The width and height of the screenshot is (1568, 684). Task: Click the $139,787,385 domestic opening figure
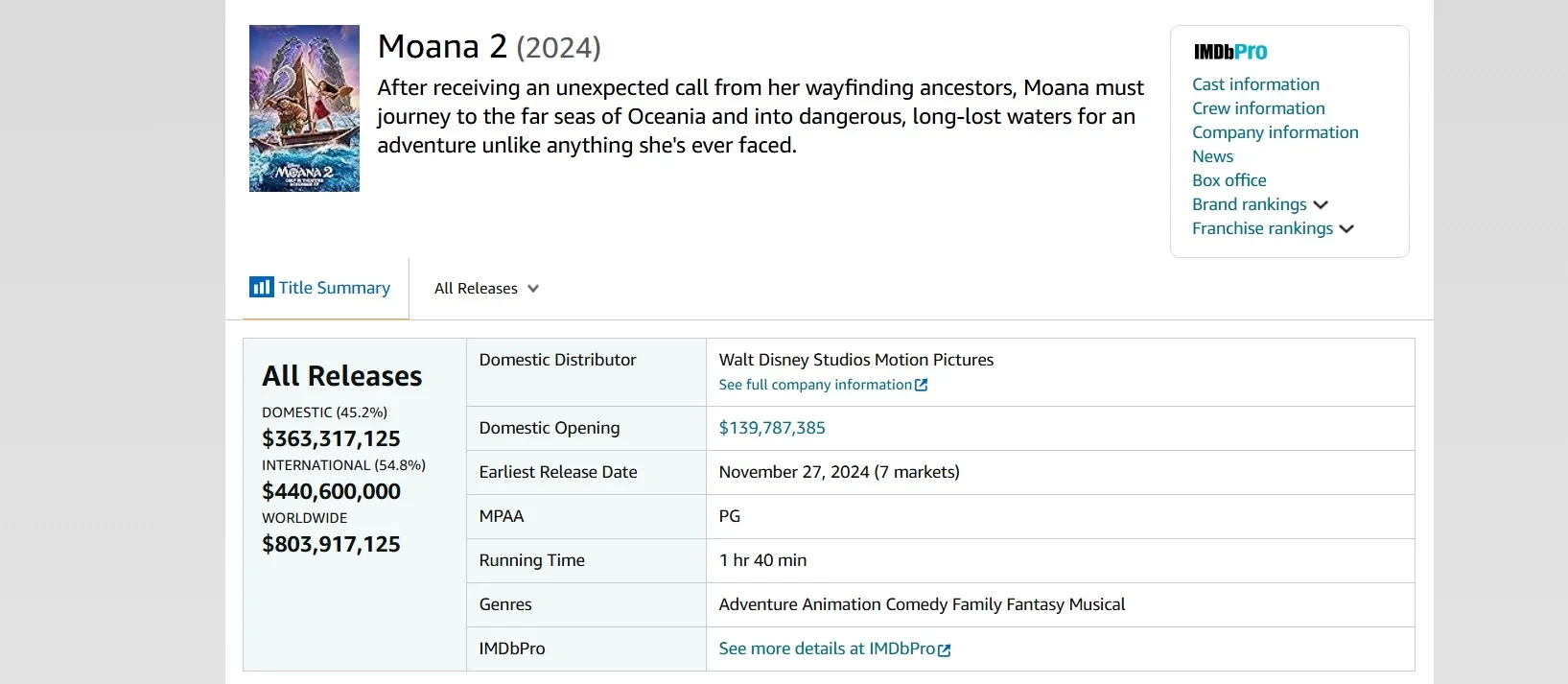click(772, 428)
